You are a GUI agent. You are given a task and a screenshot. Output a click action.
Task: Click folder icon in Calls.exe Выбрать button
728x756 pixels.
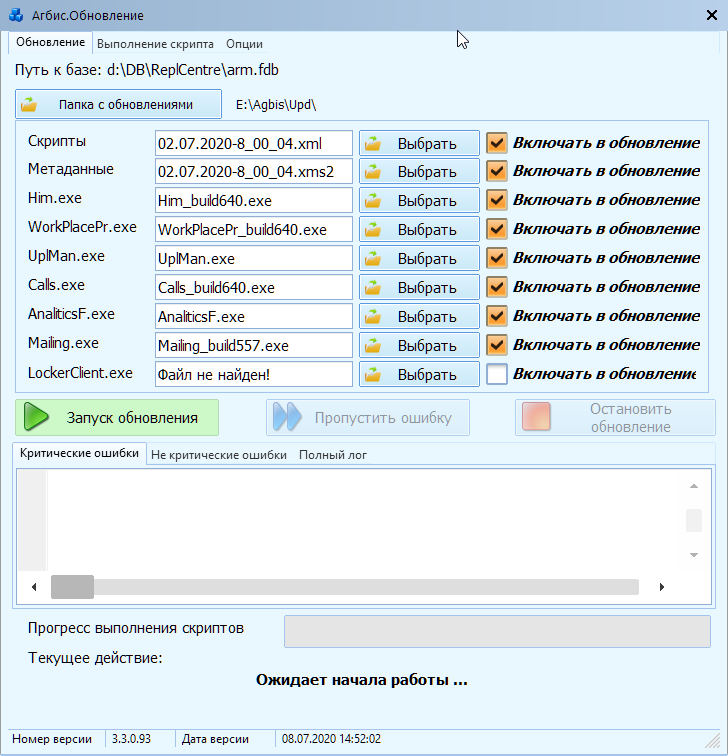(373, 287)
